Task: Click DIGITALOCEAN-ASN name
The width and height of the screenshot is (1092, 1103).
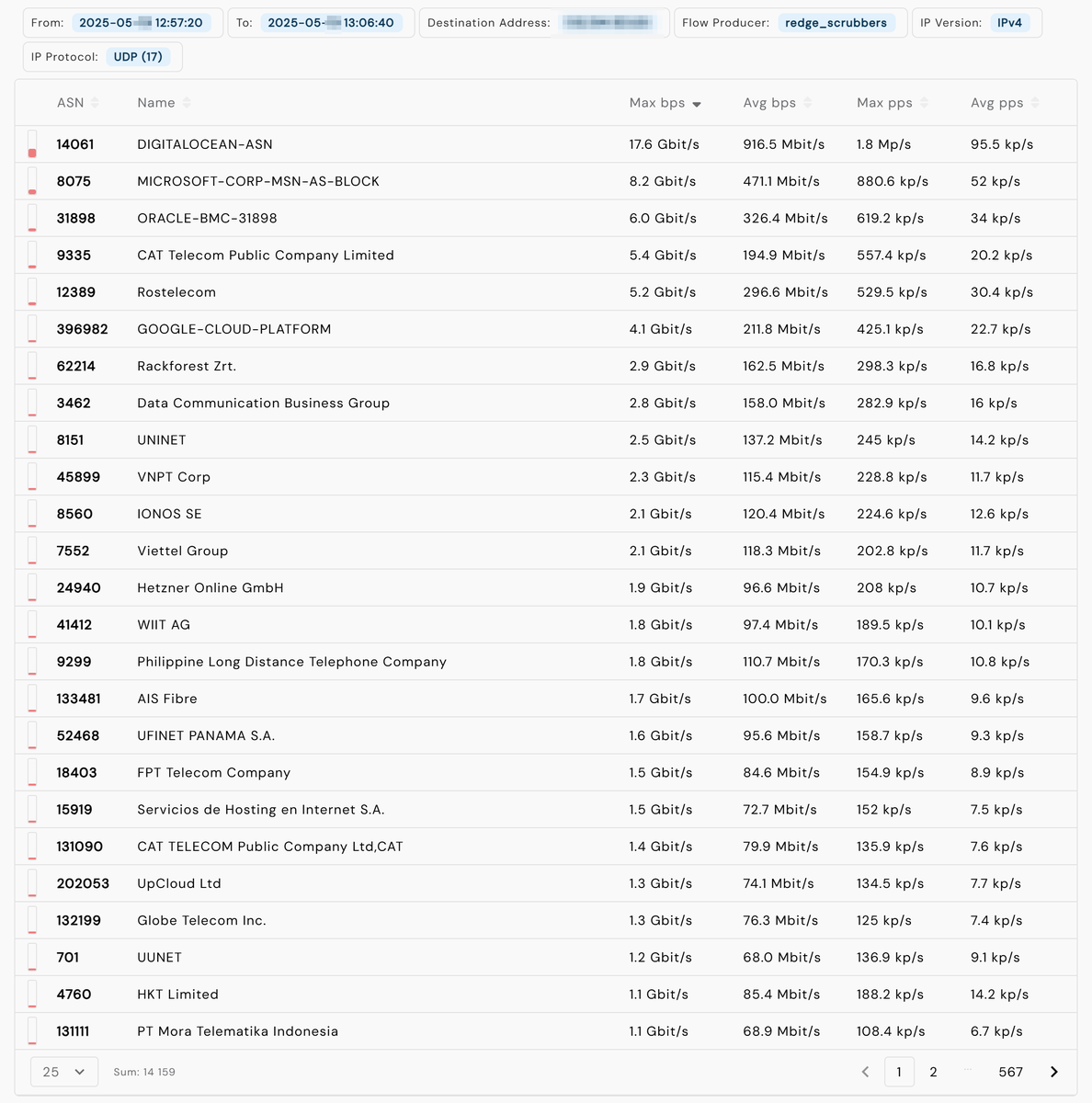Action: [205, 144]
